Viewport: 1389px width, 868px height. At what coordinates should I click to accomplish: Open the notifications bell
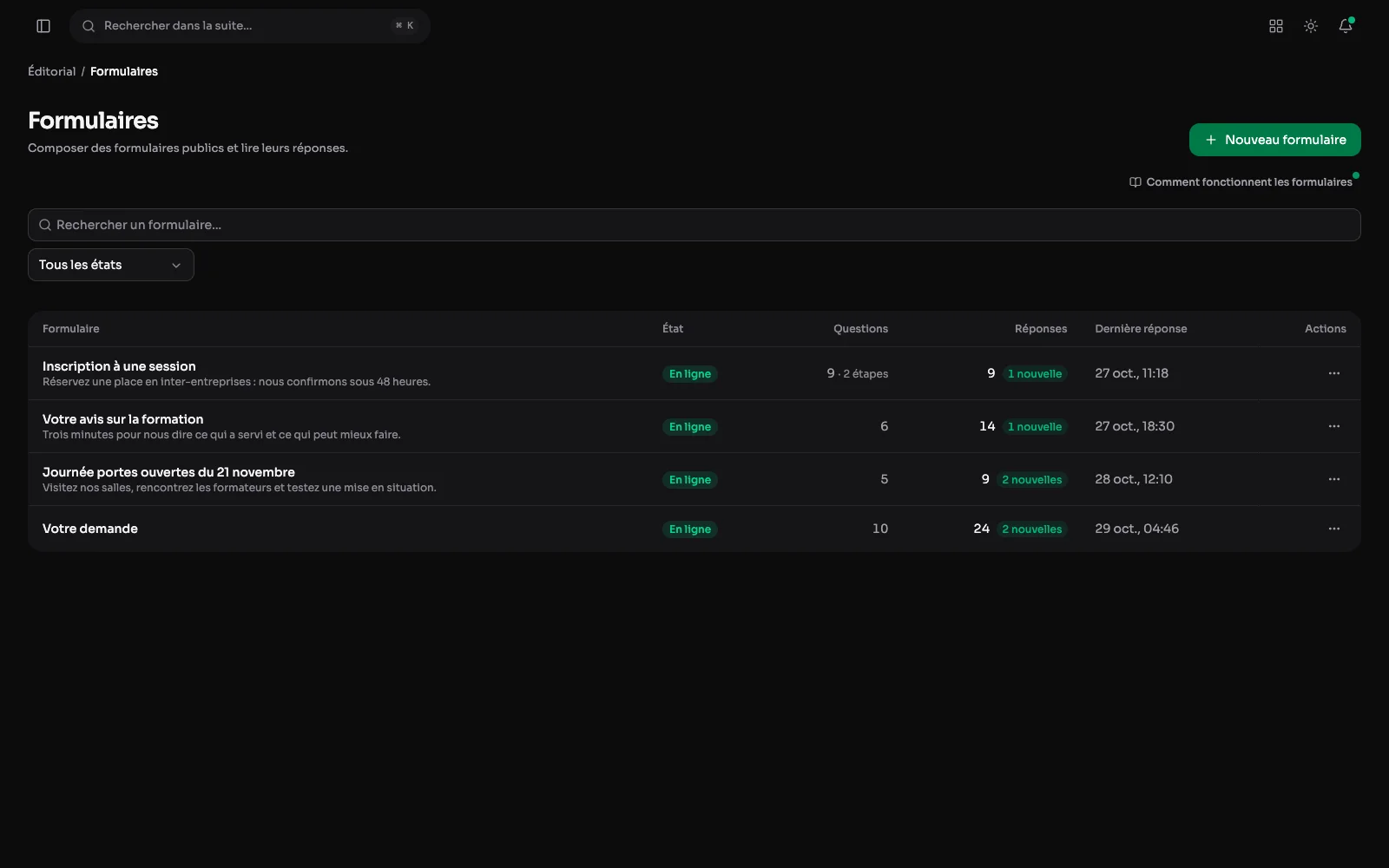1346,26
